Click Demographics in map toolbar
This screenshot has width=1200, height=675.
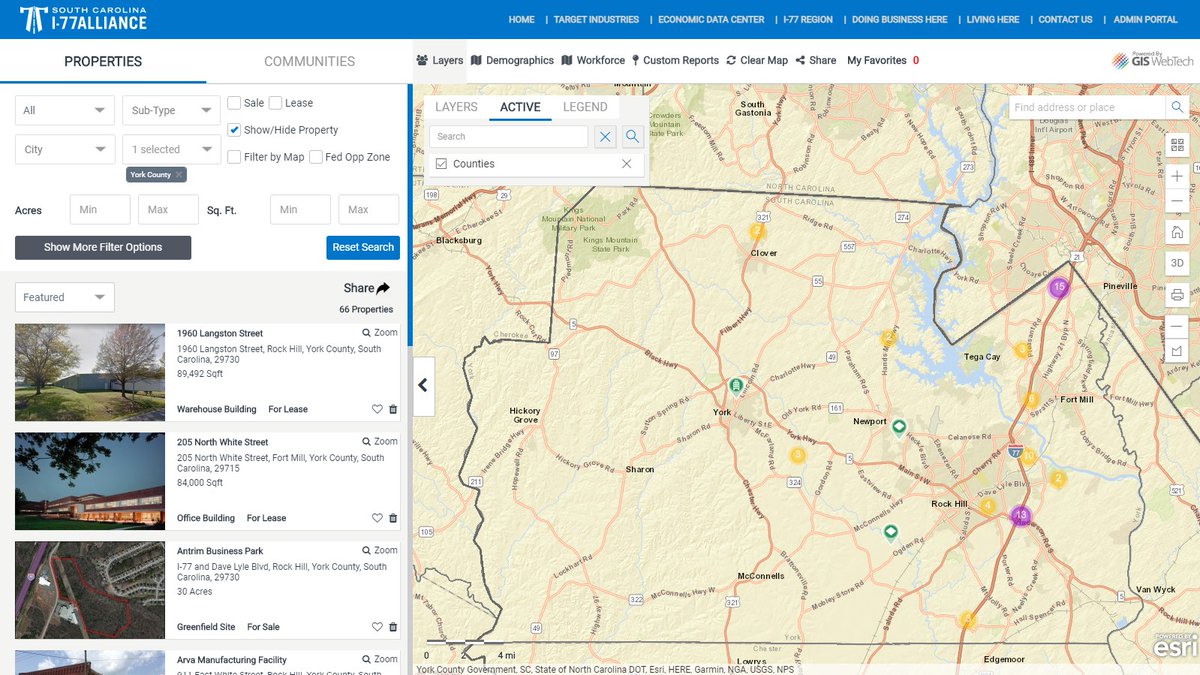pyautogui.click(x=512, y=60)
